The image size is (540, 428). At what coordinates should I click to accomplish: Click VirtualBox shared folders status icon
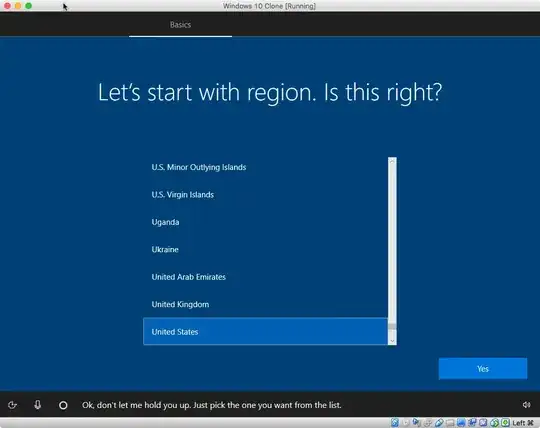point(450,422)
